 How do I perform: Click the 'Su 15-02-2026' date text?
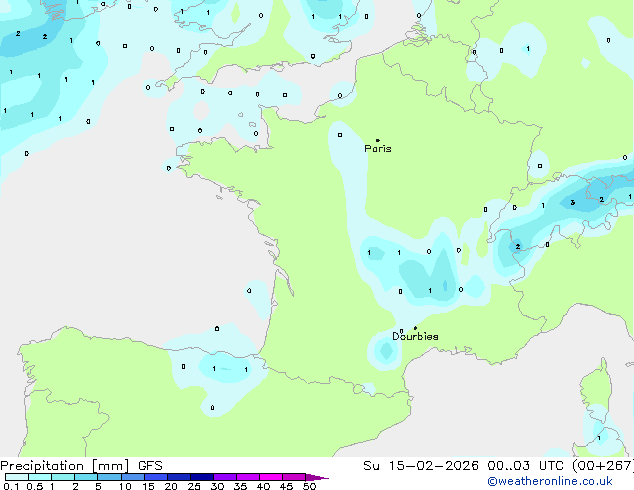[421, 466]
